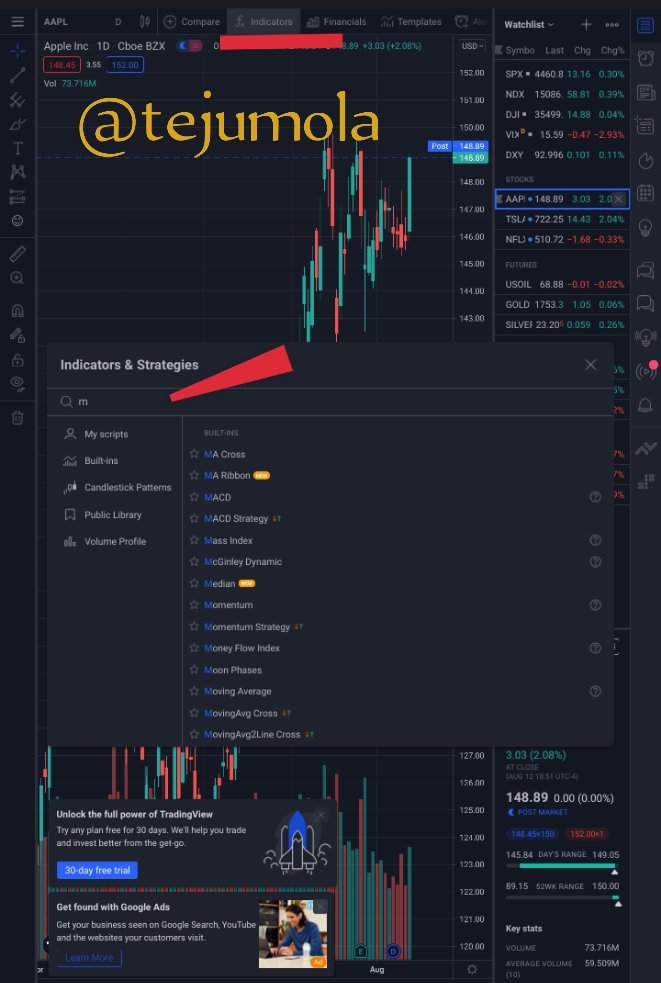Select TSLA row in watchlist
Image resolution: width=661 pixels, height=983 pixels.
pos(563,219)
